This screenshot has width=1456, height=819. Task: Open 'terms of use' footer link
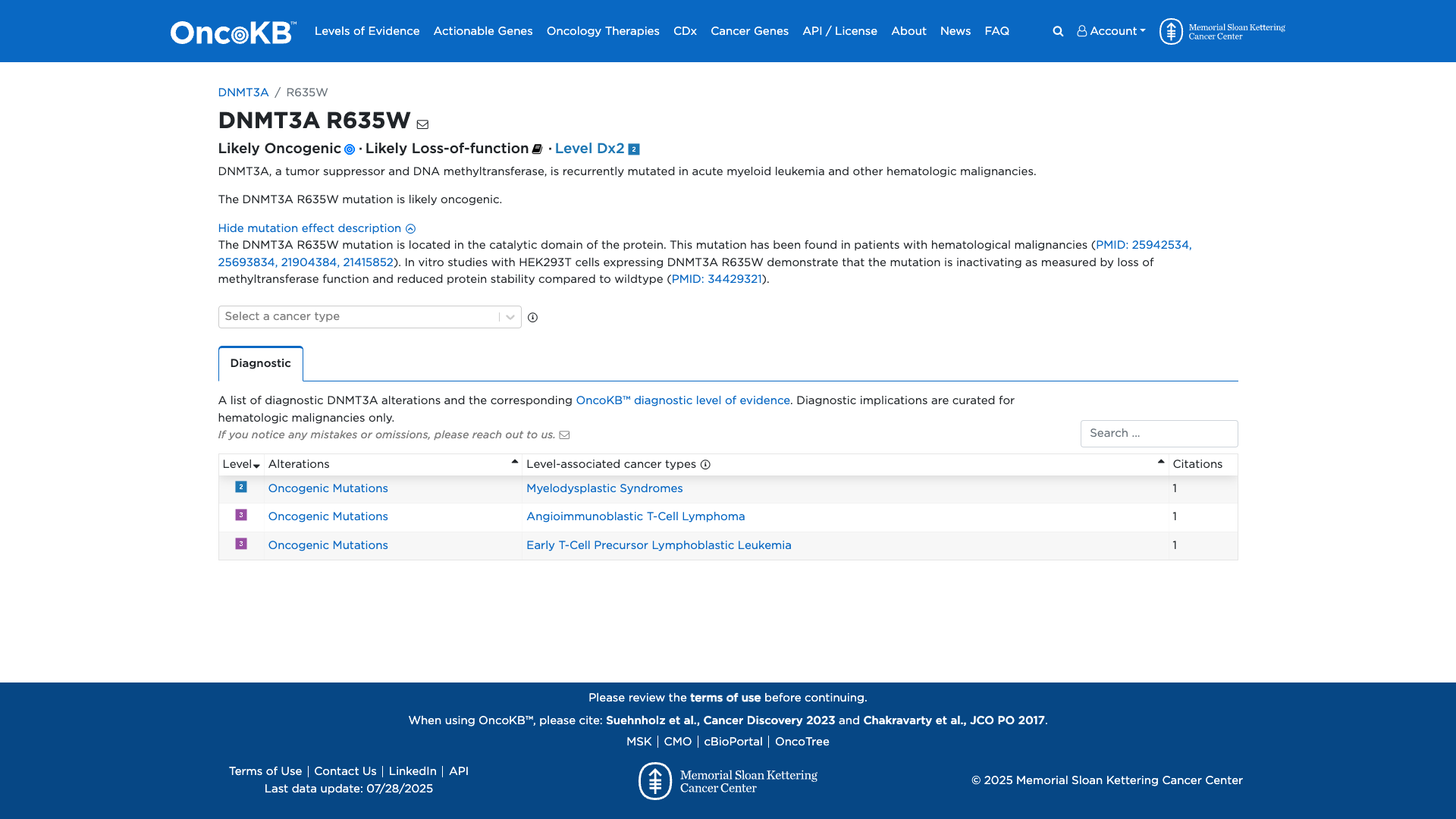725,698
